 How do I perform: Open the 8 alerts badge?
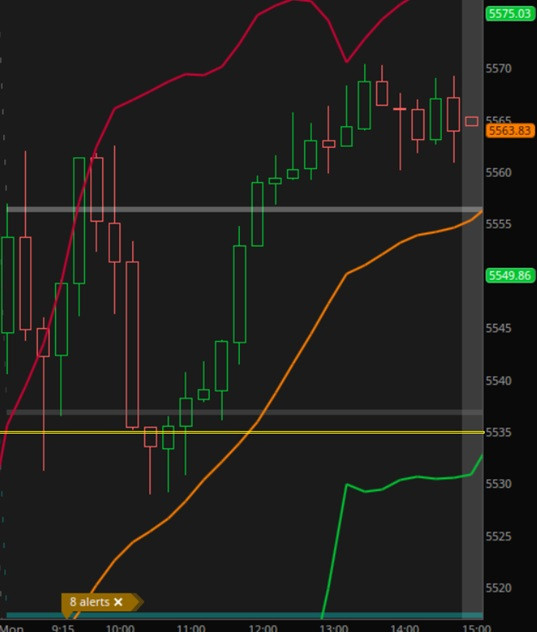click(90, 602)
